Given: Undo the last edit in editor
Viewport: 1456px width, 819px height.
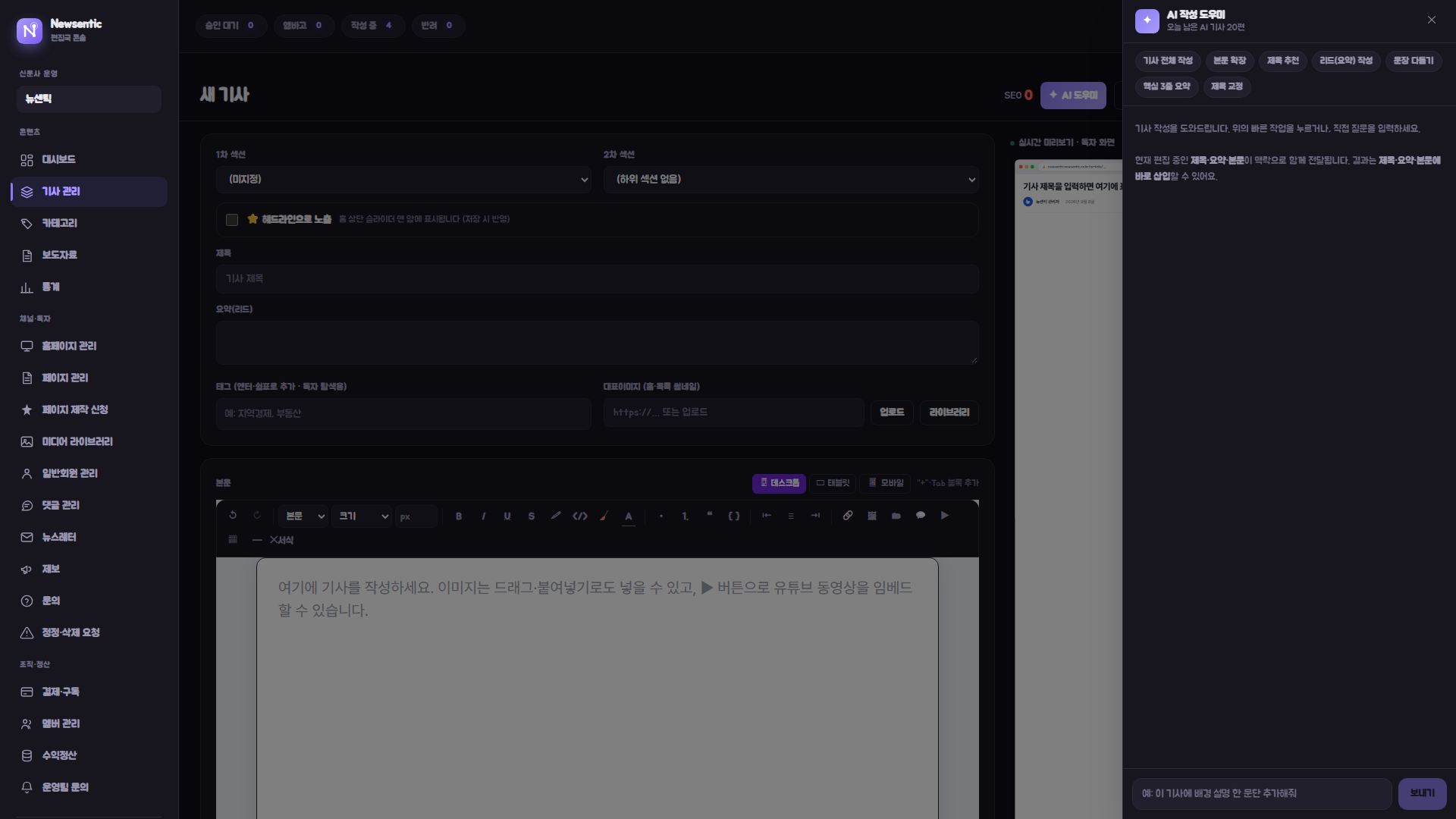Looking at the screenshot, I should coord(233,516).
